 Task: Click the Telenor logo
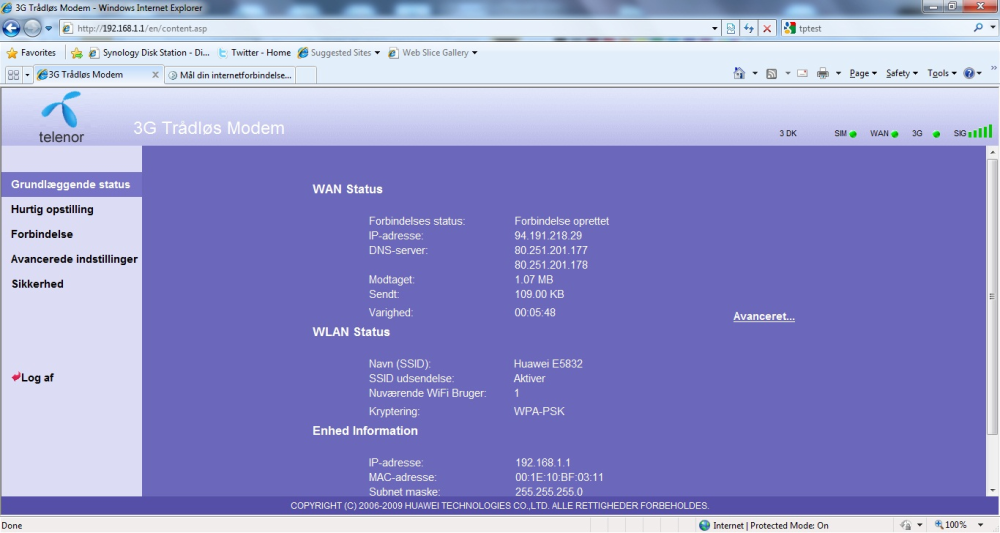point(61,117)
